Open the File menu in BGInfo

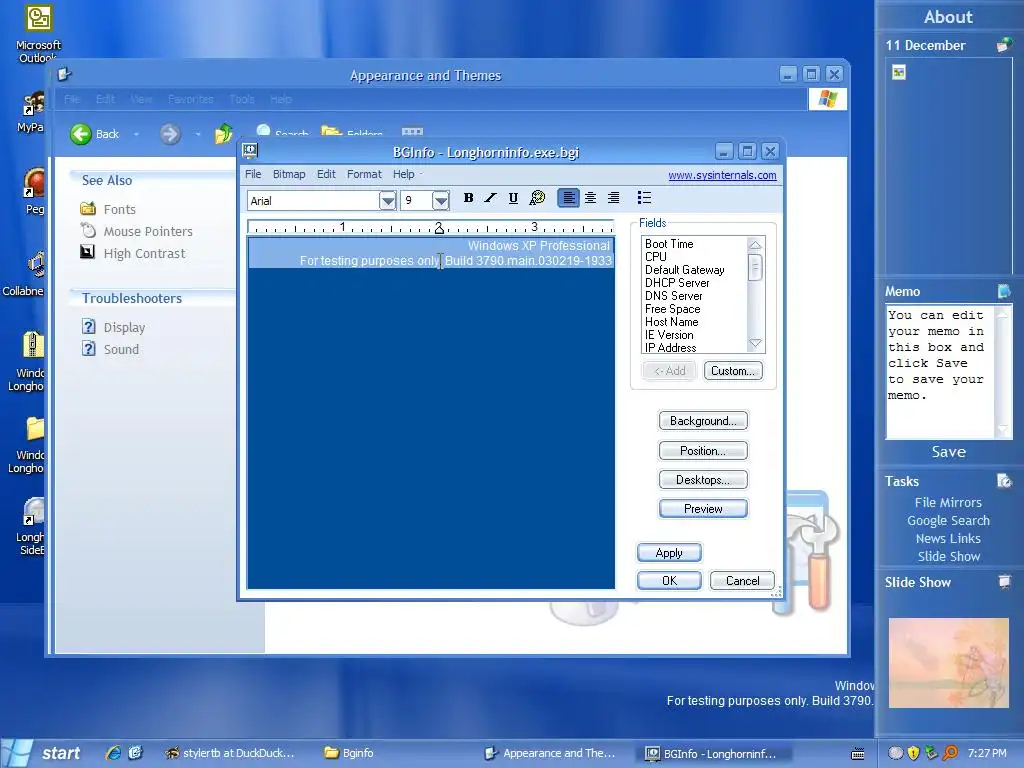pos(253,174)
